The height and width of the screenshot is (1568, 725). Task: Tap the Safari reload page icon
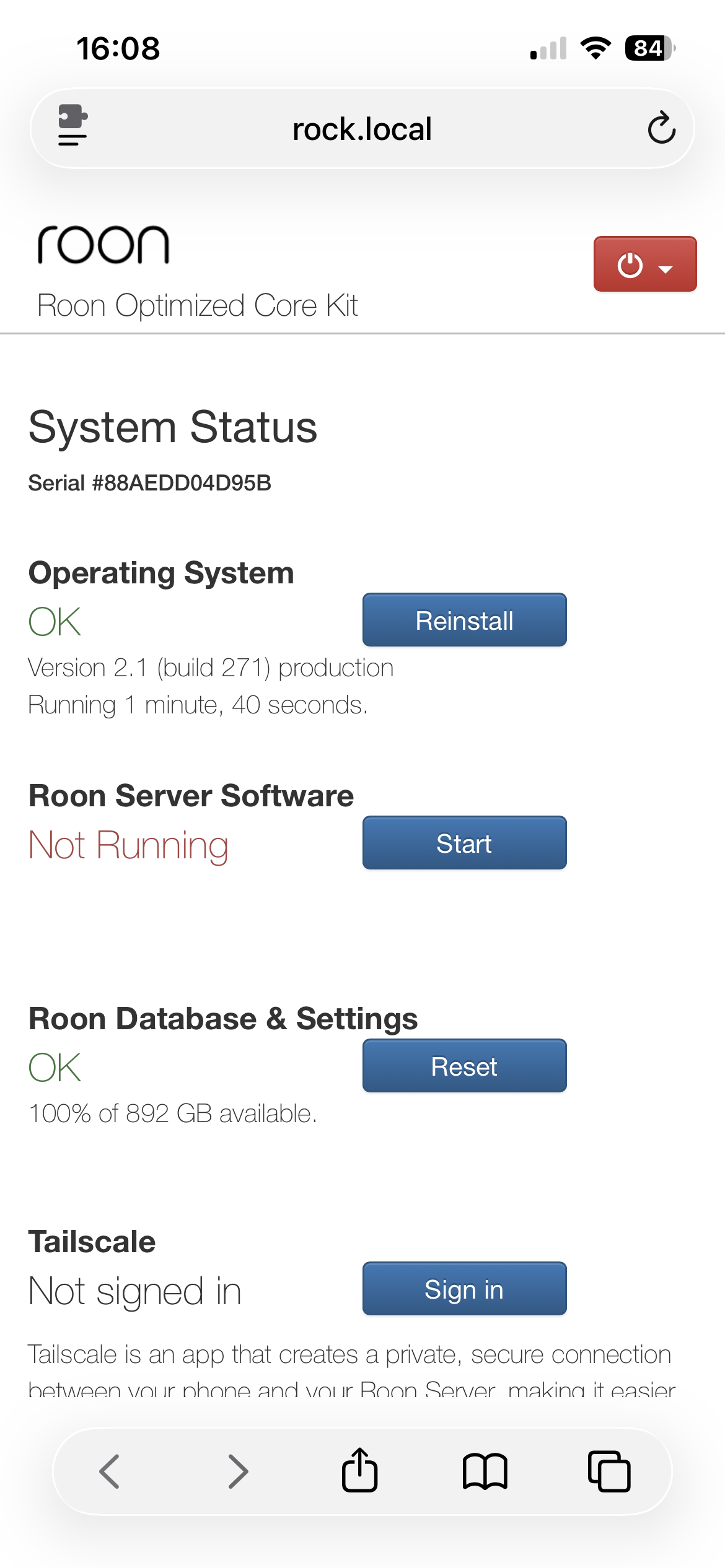[661, 128]
